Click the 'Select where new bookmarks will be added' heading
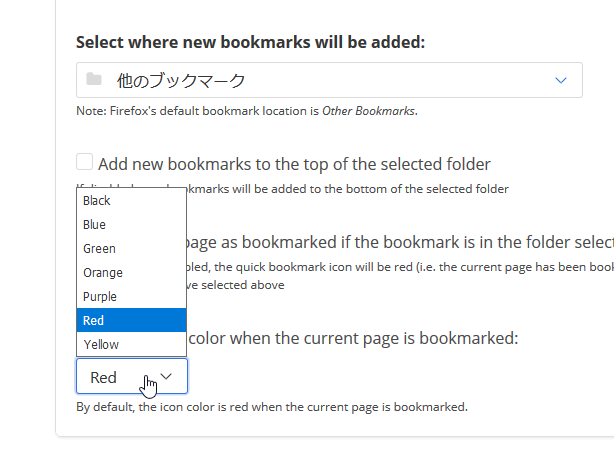This screenshot has width=614, height=470. point(251,42)
